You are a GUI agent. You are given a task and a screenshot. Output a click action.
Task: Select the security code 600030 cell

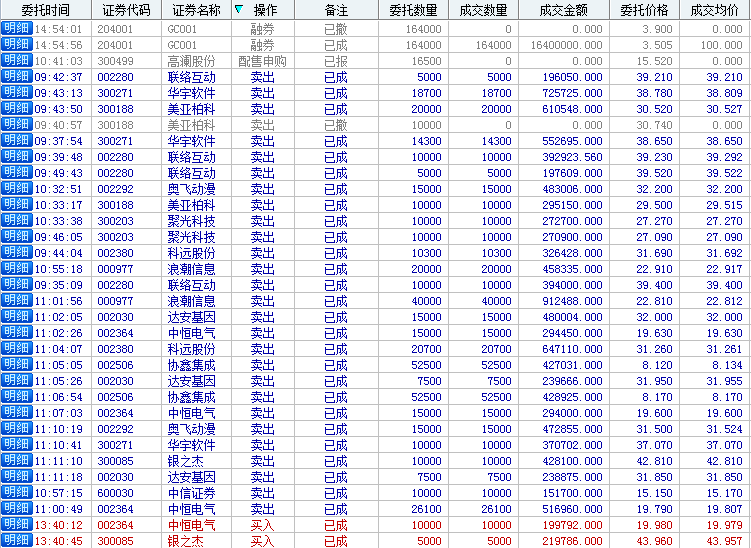(115, 493)
